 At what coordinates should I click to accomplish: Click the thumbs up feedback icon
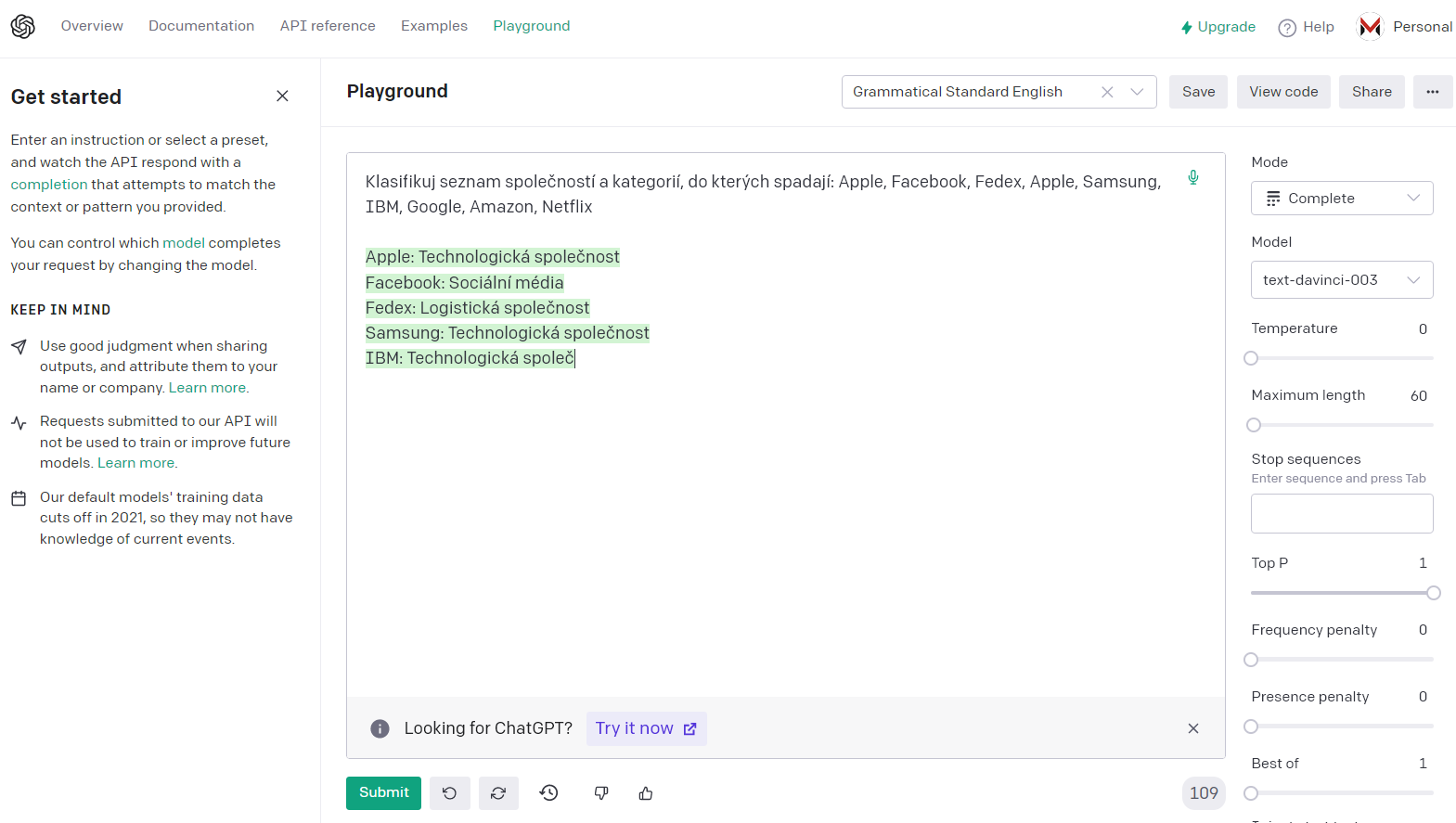646,793
